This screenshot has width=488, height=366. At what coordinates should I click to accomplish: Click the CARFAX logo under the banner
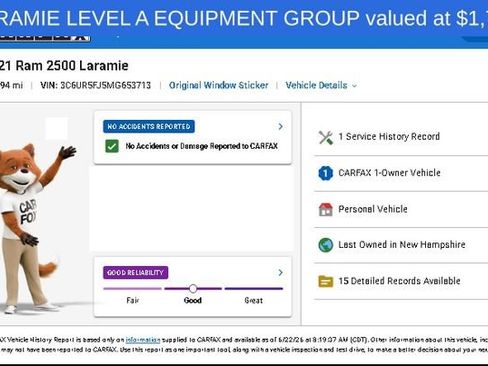coord(45,37)
